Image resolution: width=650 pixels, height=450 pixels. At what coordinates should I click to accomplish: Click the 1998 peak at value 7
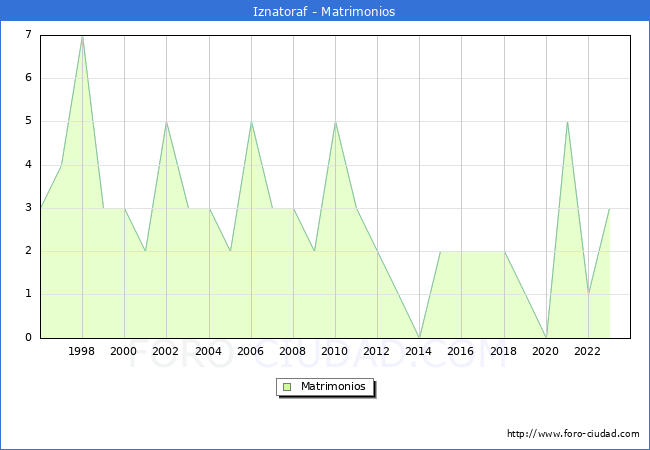point(82,36)
